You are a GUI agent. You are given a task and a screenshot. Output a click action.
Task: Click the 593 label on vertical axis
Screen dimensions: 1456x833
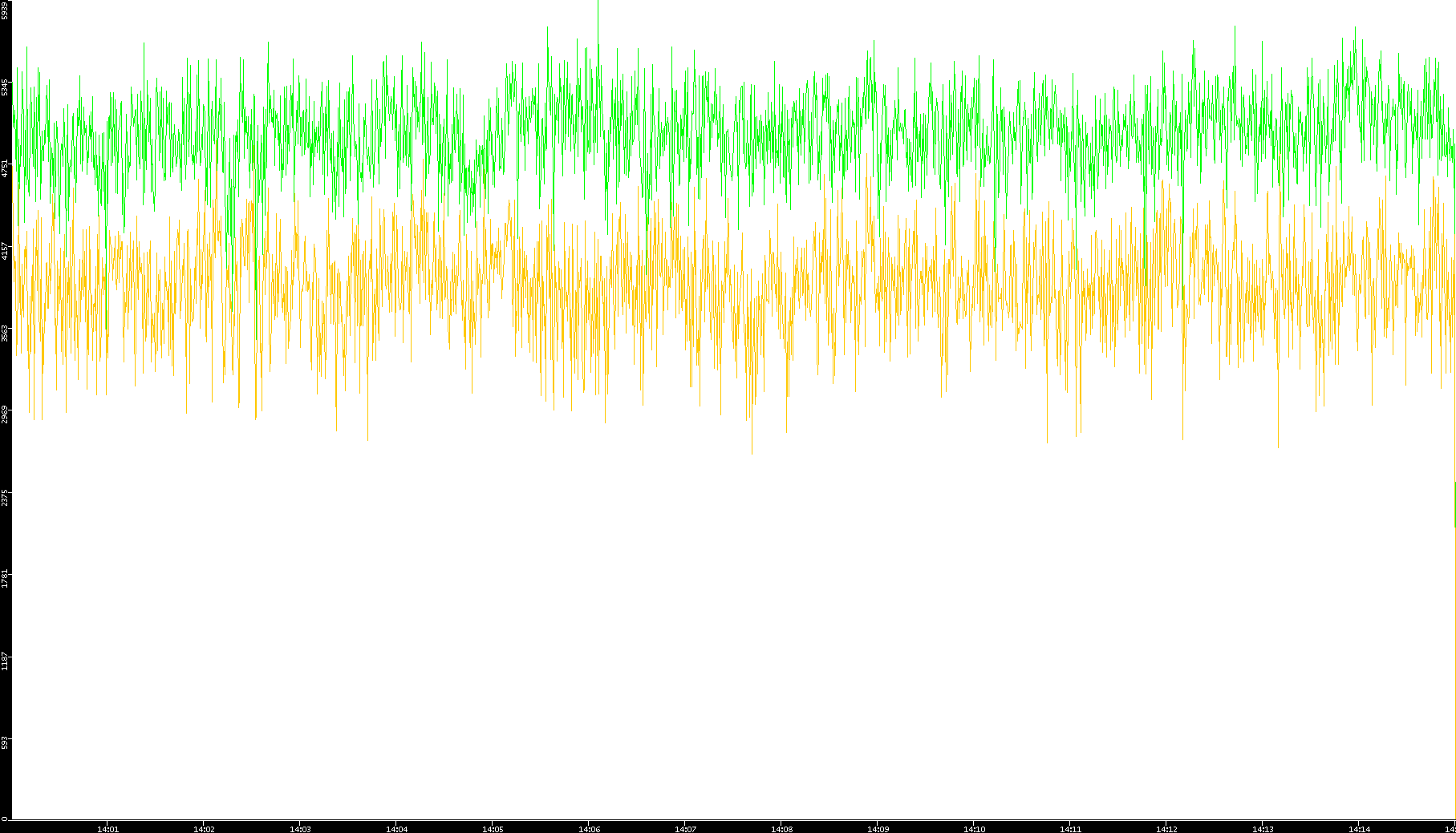(x=5, y=742)
